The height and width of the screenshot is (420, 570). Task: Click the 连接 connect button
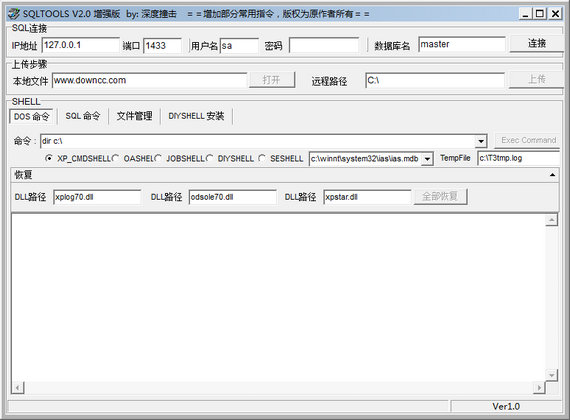(x=537, y=44)
